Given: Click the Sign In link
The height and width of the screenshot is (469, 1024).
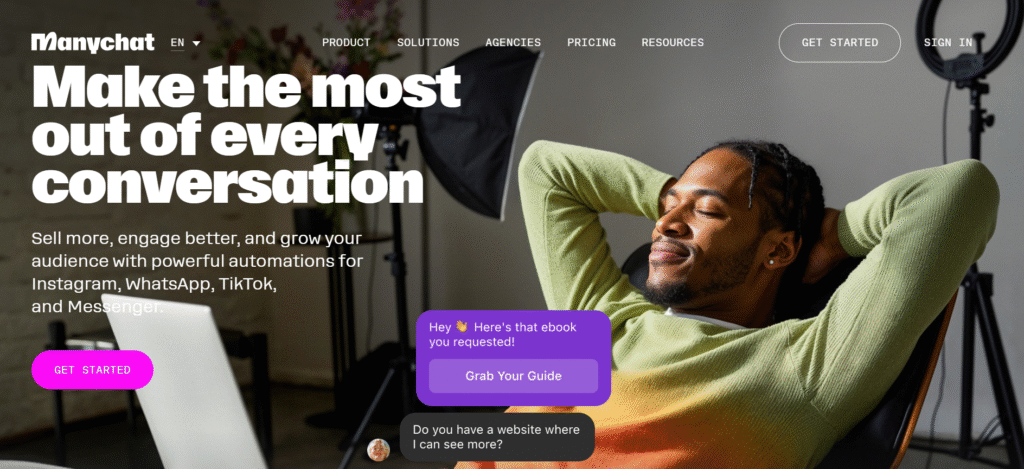Looking at the screenshot, I should (948, 42).
